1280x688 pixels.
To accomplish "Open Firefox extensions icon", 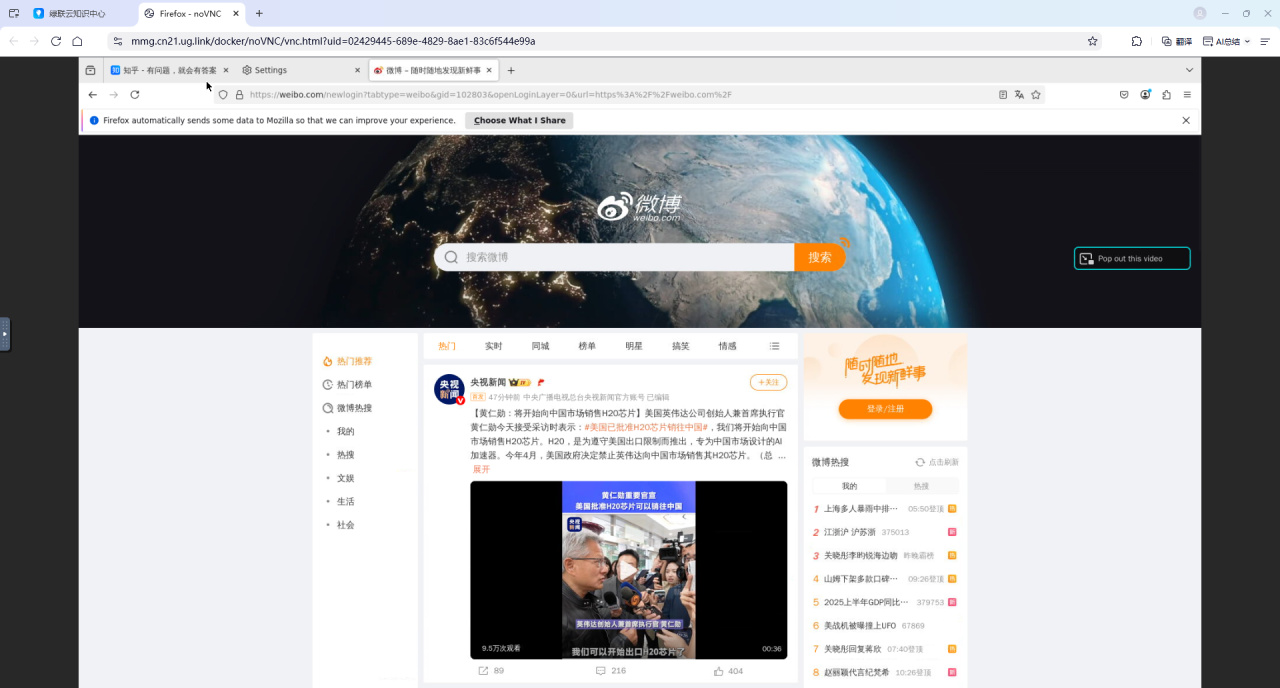I will 1166,95.
